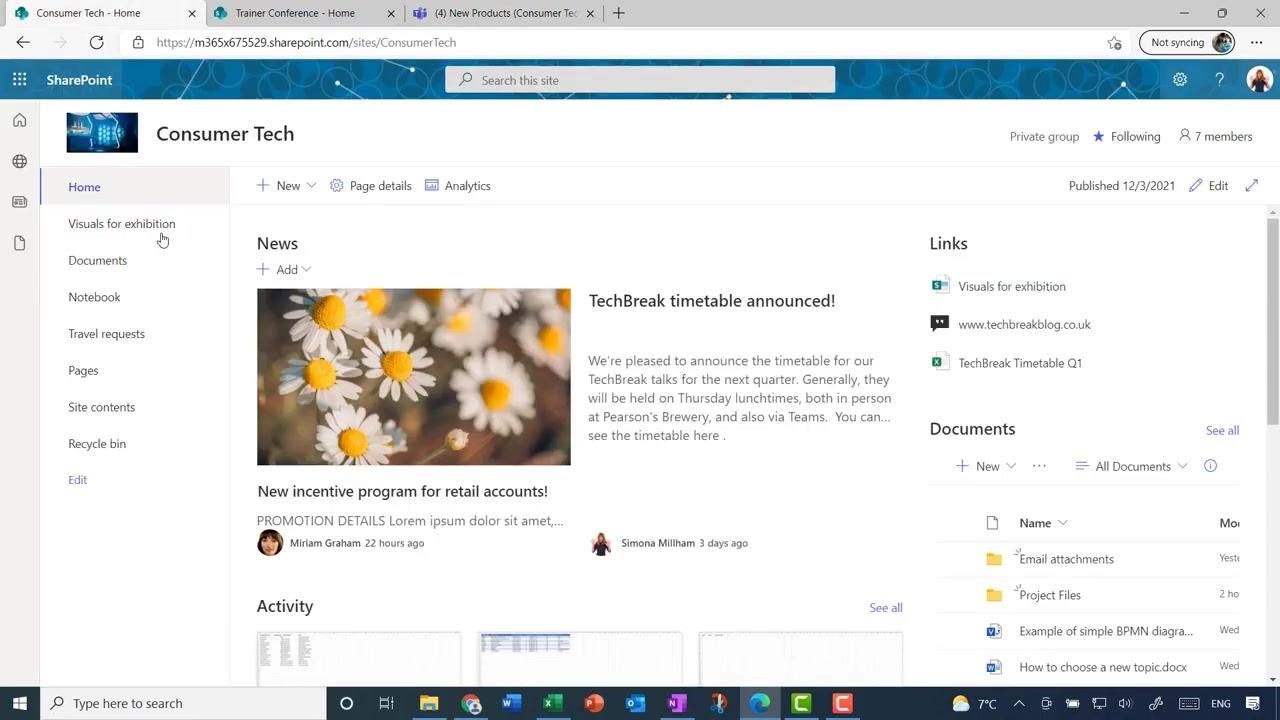Image resolution: width=1280 pixels, height=720 pixels.
Task: Open New incentive program for retail accounts! article
Action: (x=402, y=491)
